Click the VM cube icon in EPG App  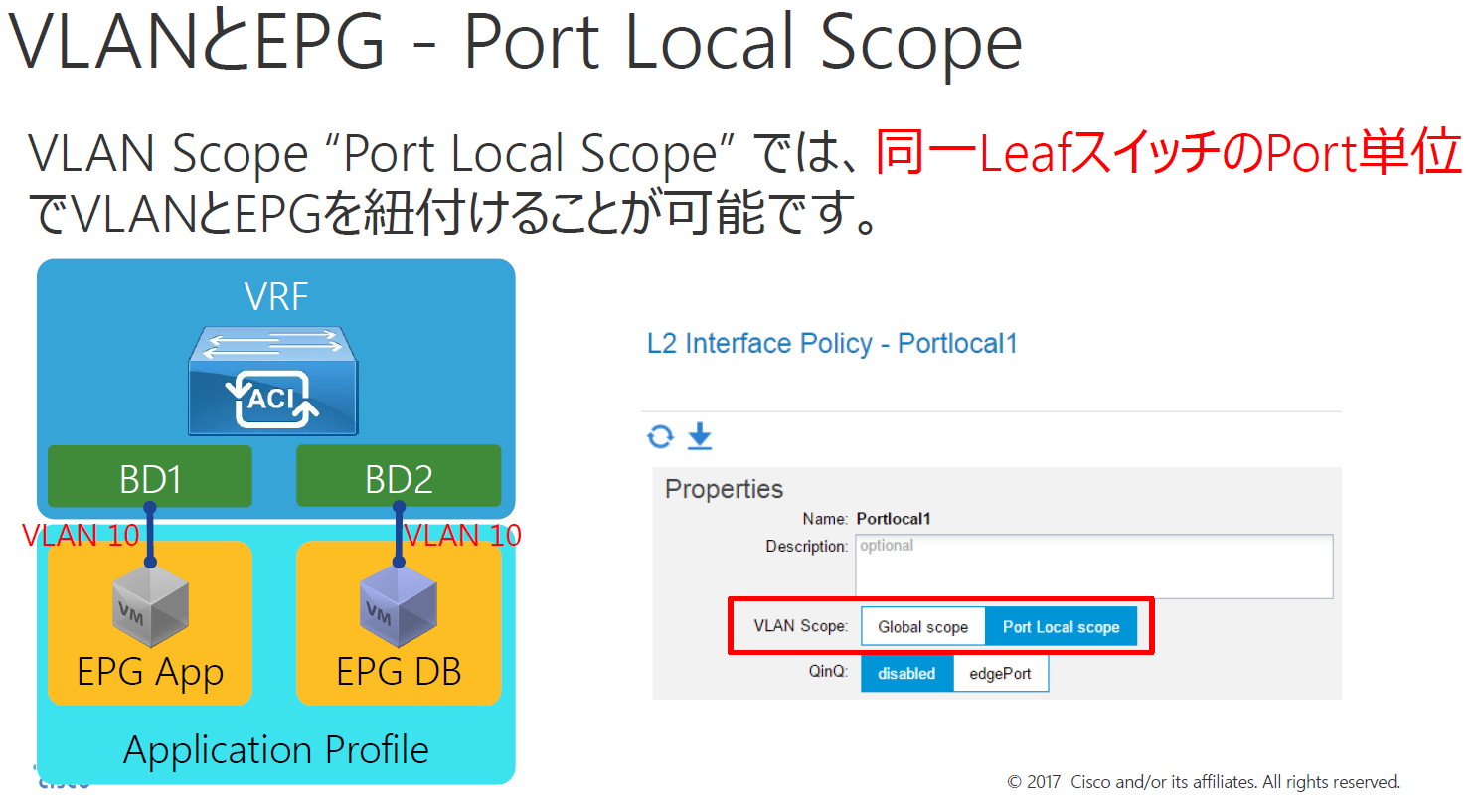pyautogui.click(x=149, y=608)
